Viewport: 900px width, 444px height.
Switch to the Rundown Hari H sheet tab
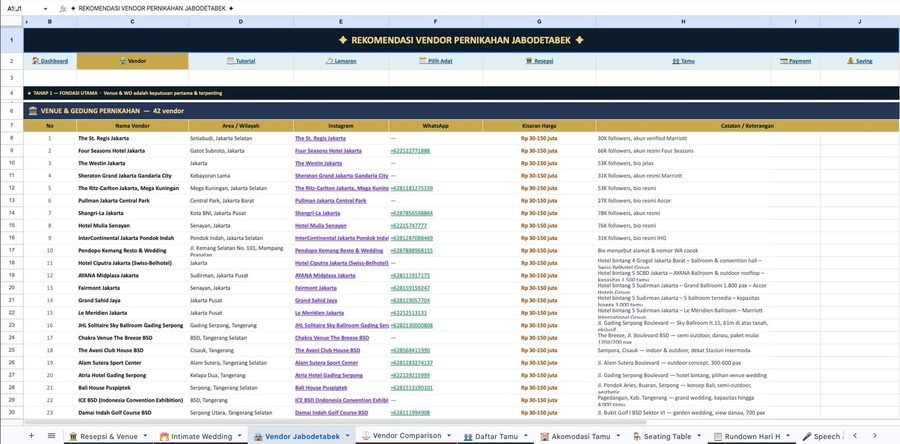pos(752,436)
